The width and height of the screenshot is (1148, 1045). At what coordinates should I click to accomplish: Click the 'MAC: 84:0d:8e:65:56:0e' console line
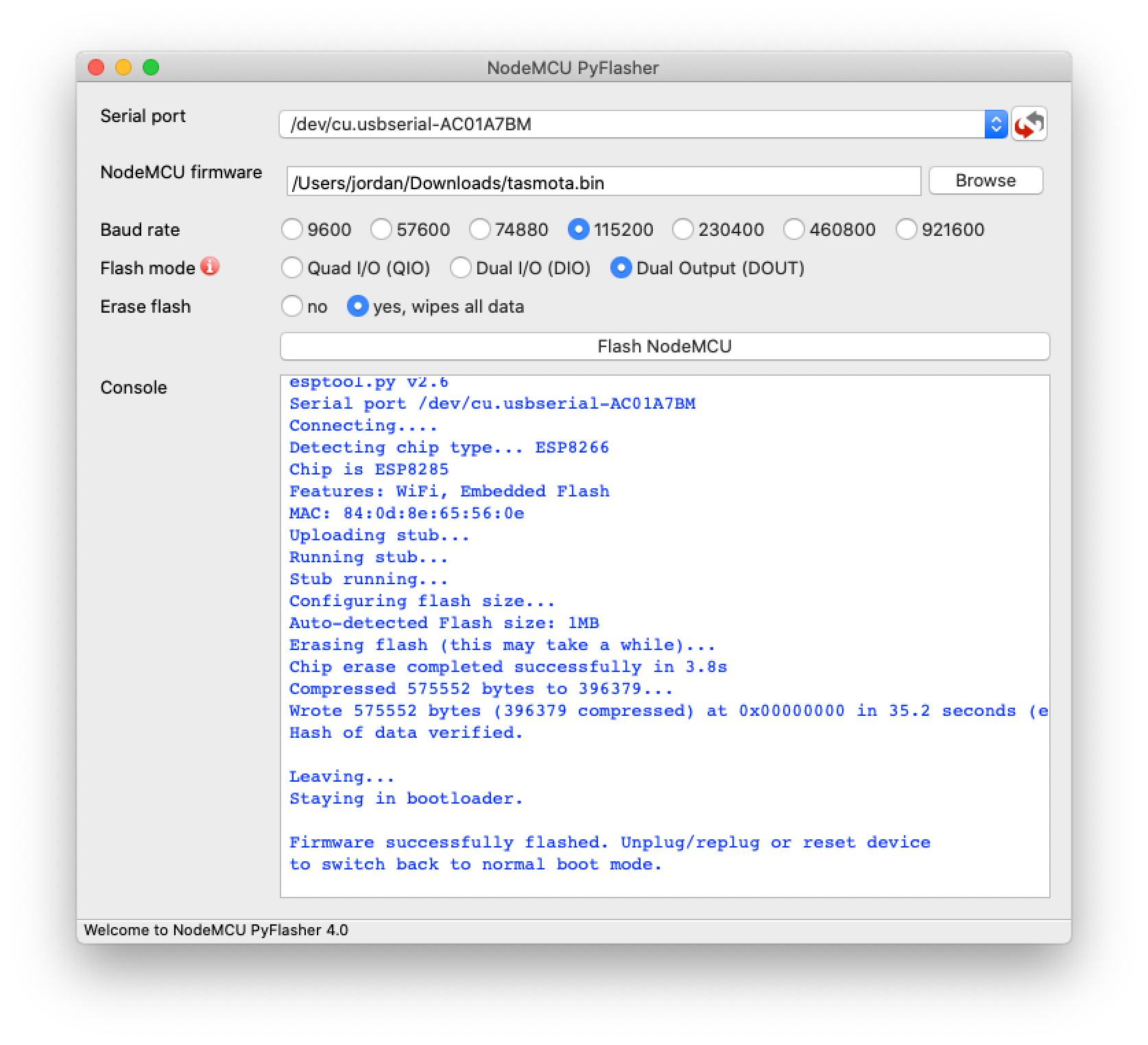[x=407, y=513]
